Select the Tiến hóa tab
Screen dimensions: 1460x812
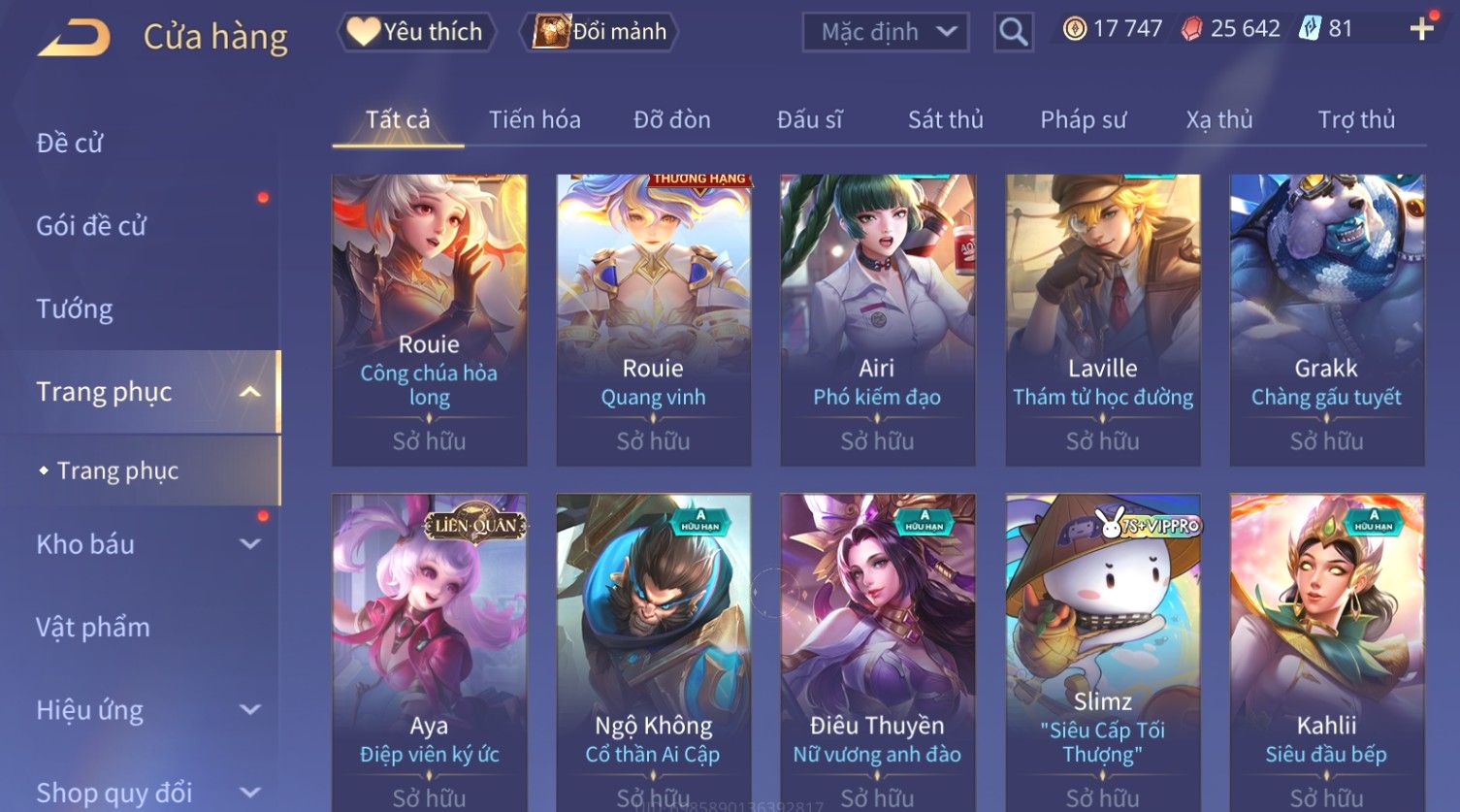535,119
